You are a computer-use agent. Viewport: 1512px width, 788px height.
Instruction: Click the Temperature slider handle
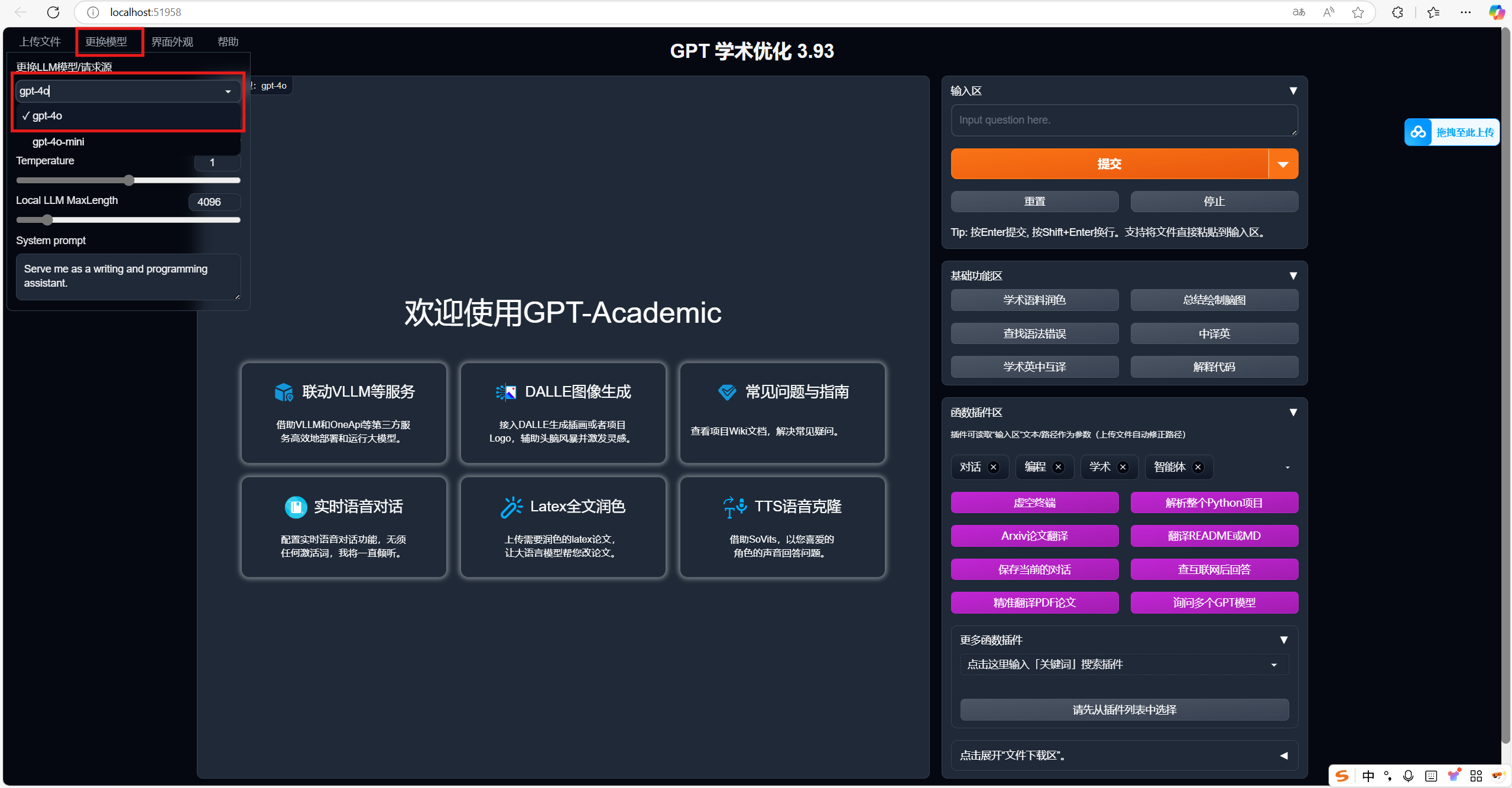(x=129, y=180)
